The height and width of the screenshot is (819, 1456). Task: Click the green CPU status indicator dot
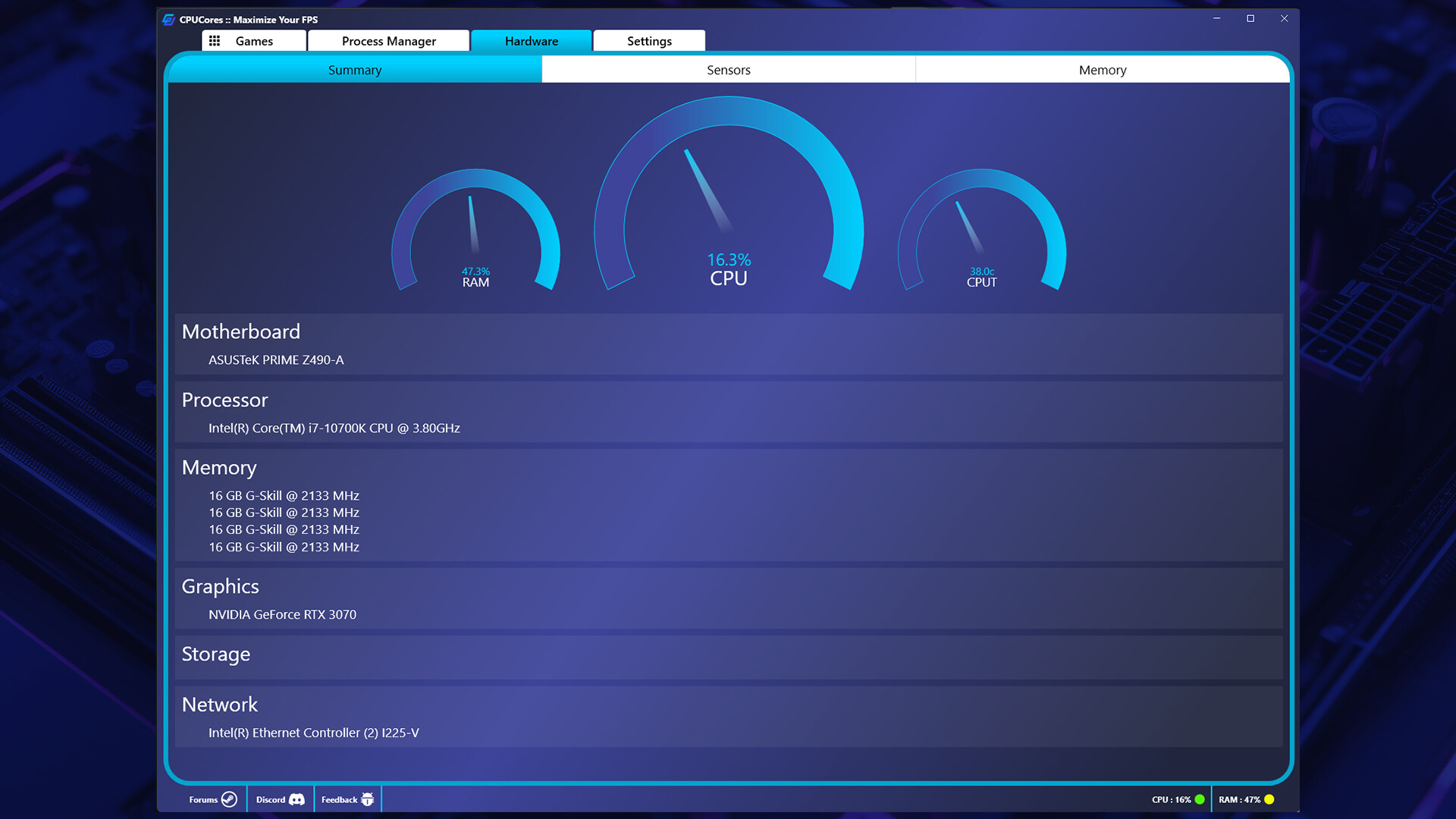1198,799
